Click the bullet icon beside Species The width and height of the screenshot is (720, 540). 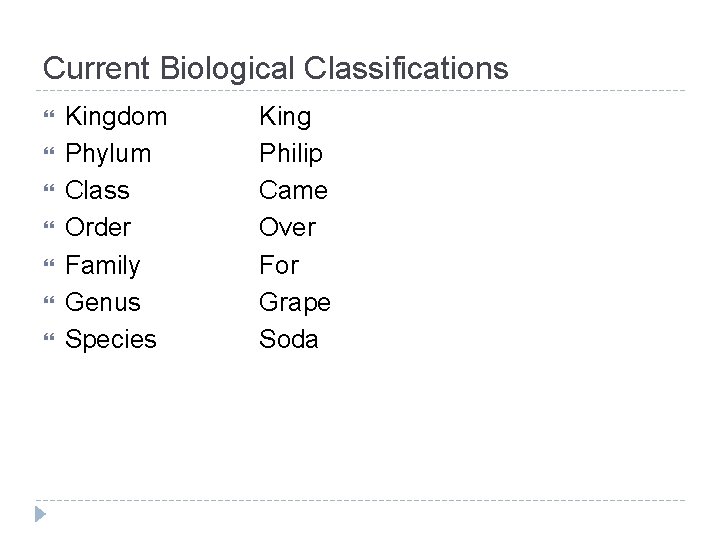pos(49,340)
